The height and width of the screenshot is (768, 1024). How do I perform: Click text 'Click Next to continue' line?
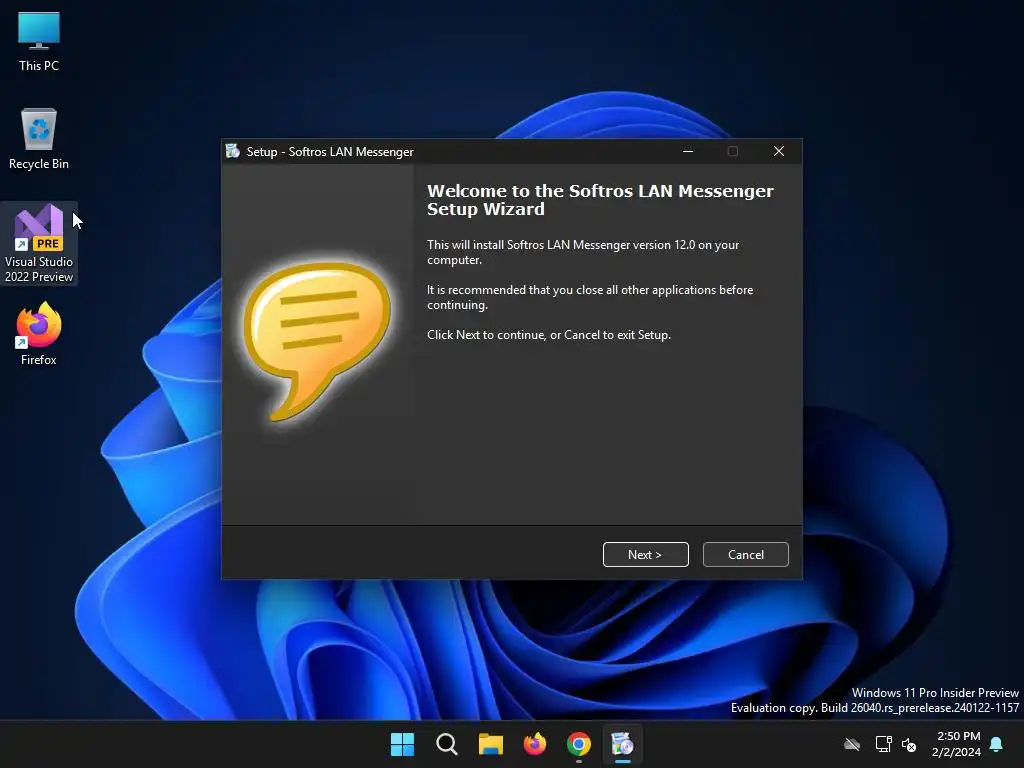tap(549, 335)
